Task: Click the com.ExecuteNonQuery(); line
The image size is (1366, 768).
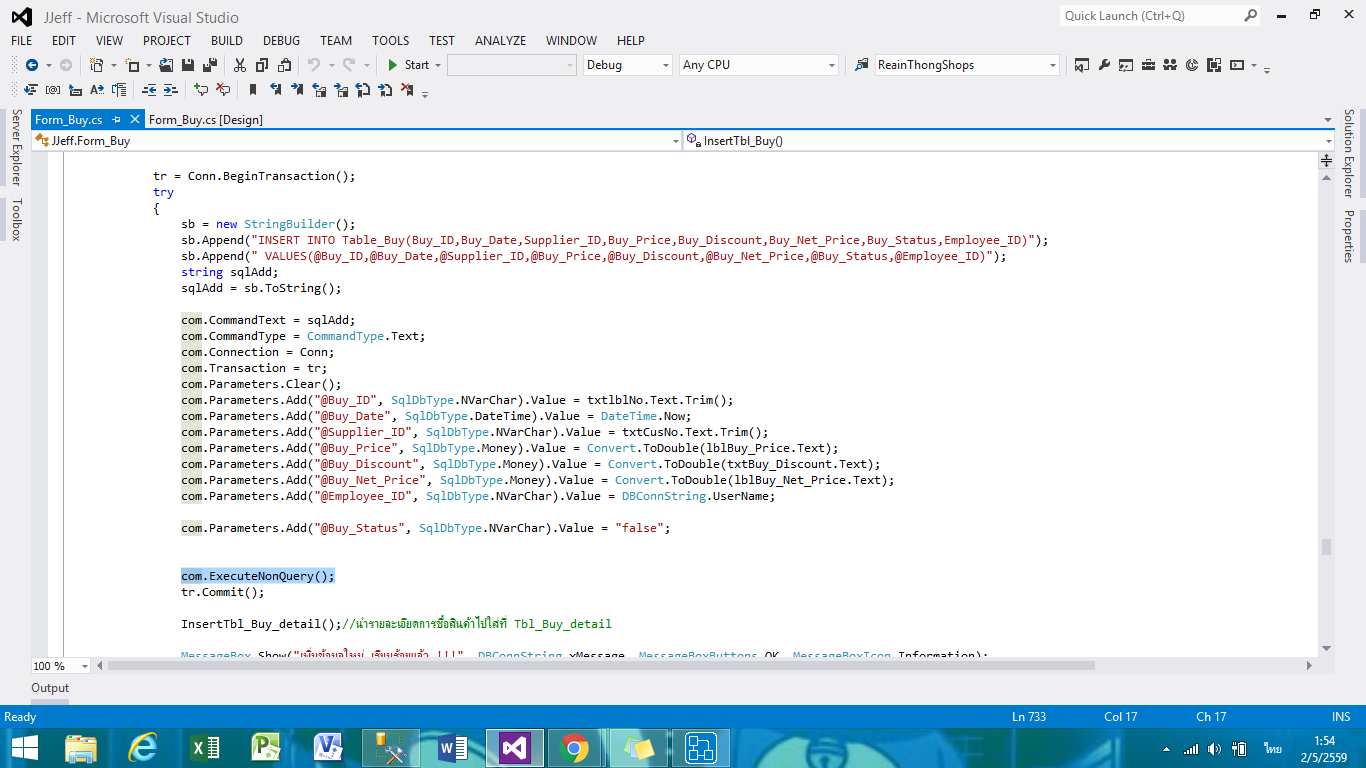Action: (258, 576)
